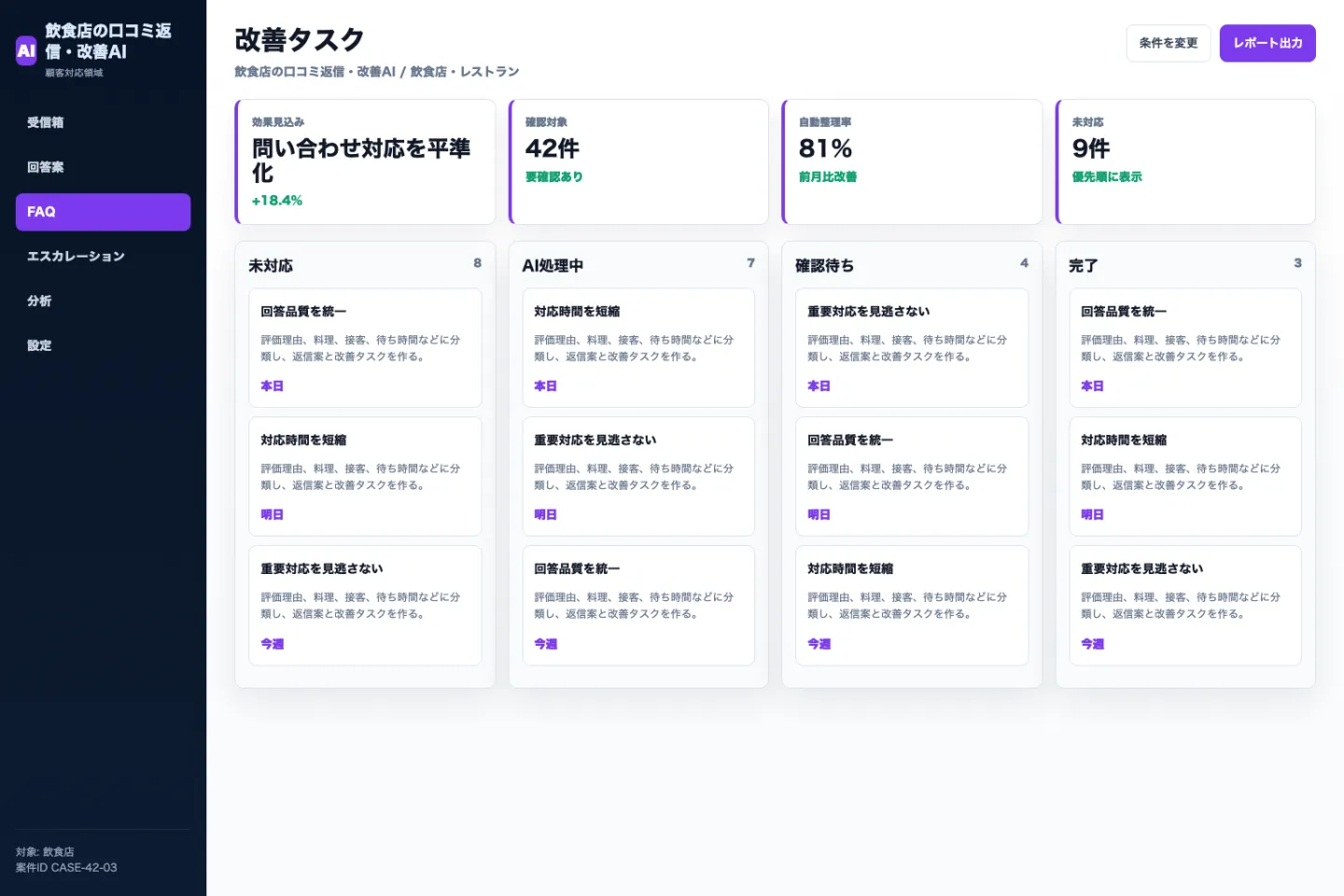Click the +18.4% figure
Viewport: 1344px width, 896px height.
277,201
